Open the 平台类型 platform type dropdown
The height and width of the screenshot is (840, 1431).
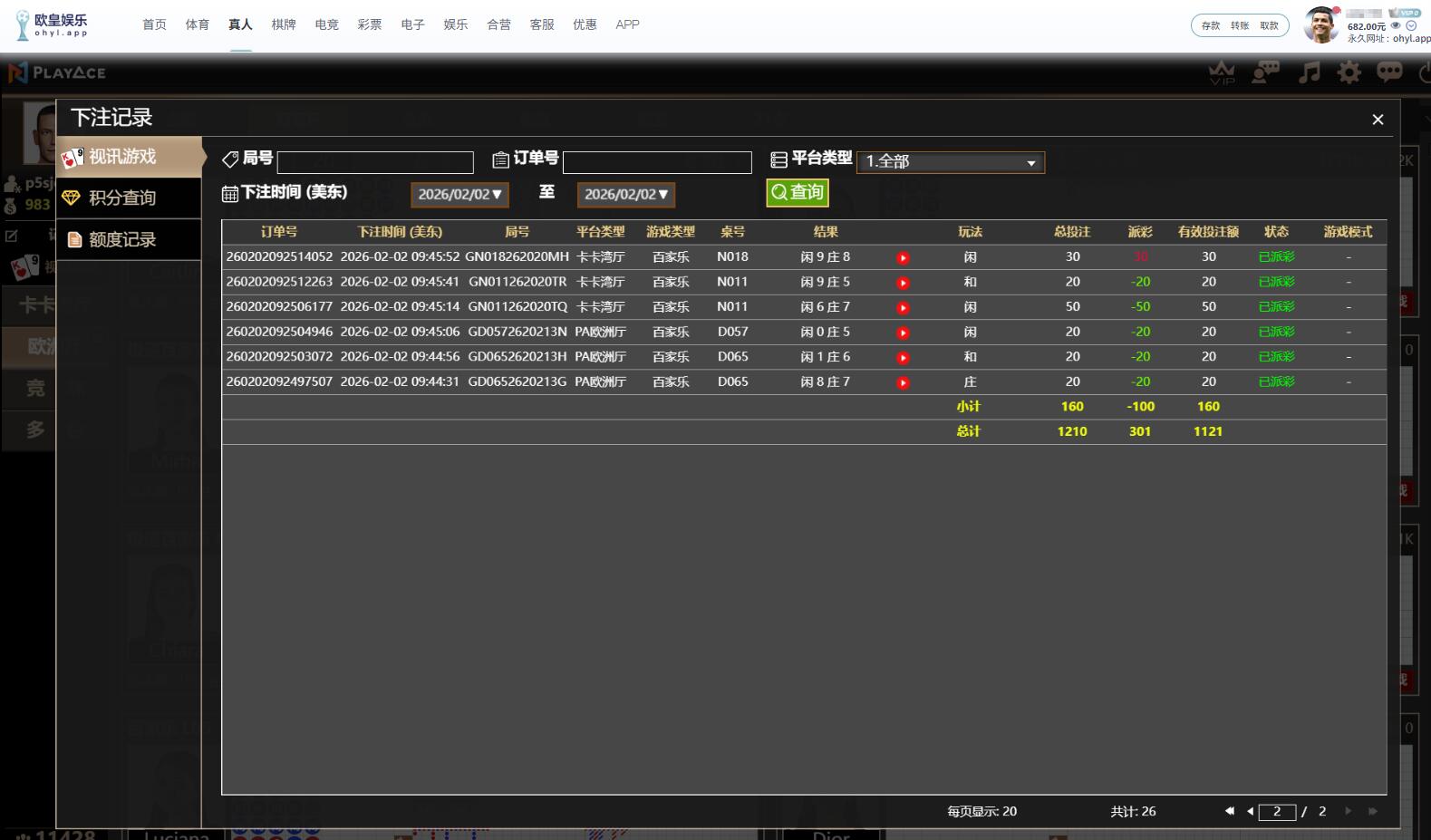950,162
